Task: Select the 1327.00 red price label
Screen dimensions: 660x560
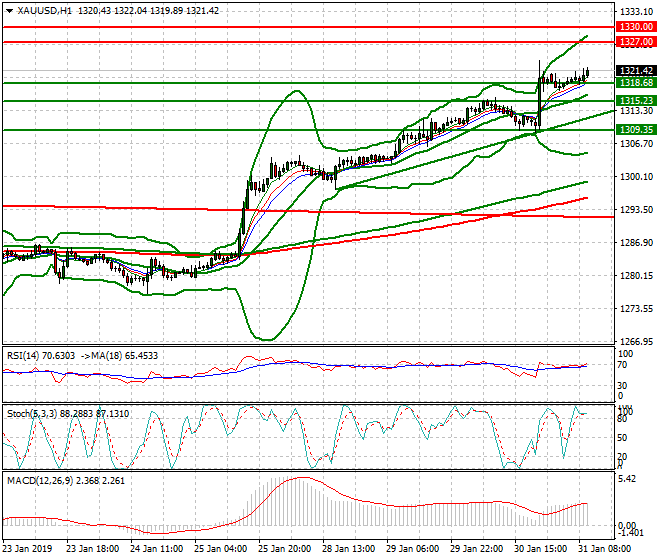Action: [x=636, y=42]
